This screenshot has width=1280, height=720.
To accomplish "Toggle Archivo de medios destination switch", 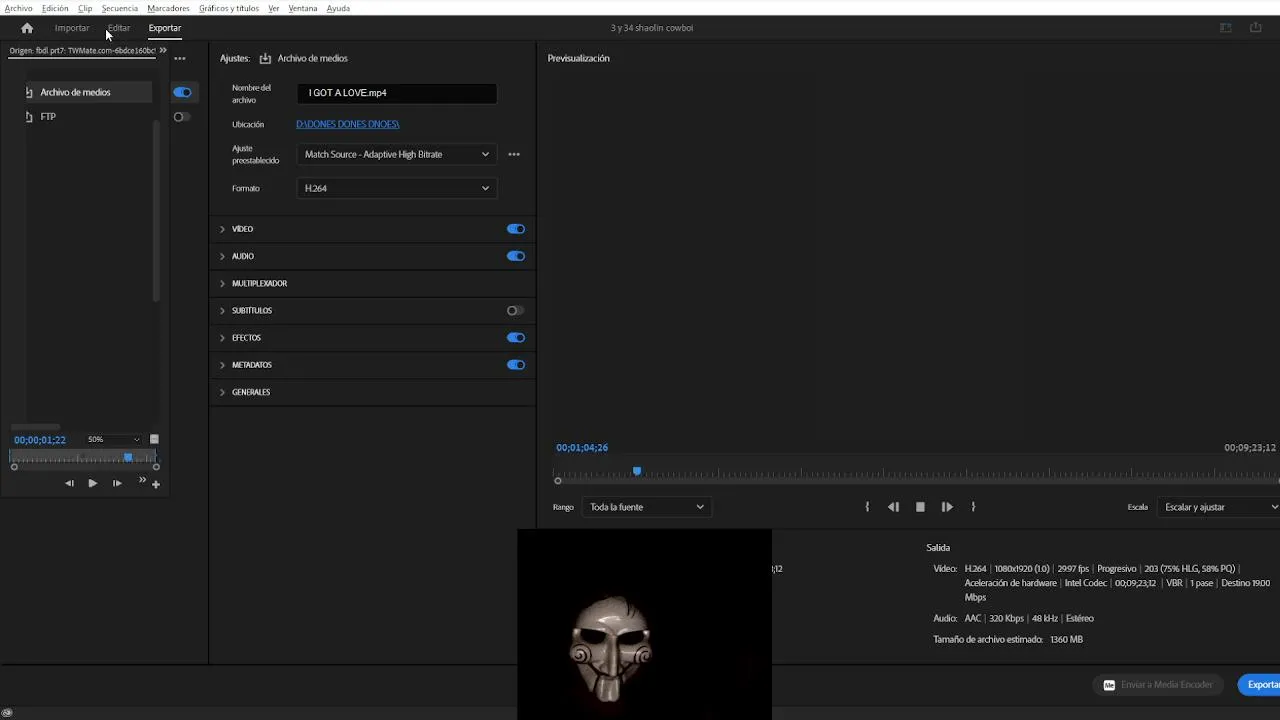I will click(182, 92).
